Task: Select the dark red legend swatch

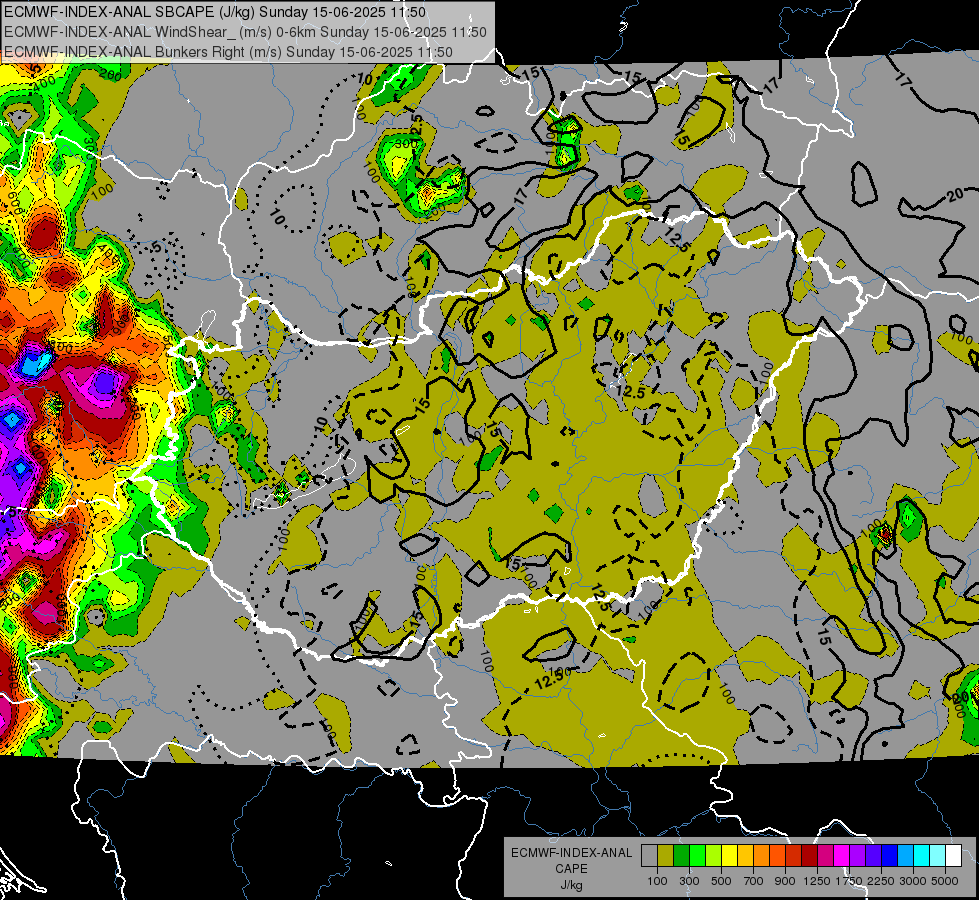Action: tap(809, 856)
